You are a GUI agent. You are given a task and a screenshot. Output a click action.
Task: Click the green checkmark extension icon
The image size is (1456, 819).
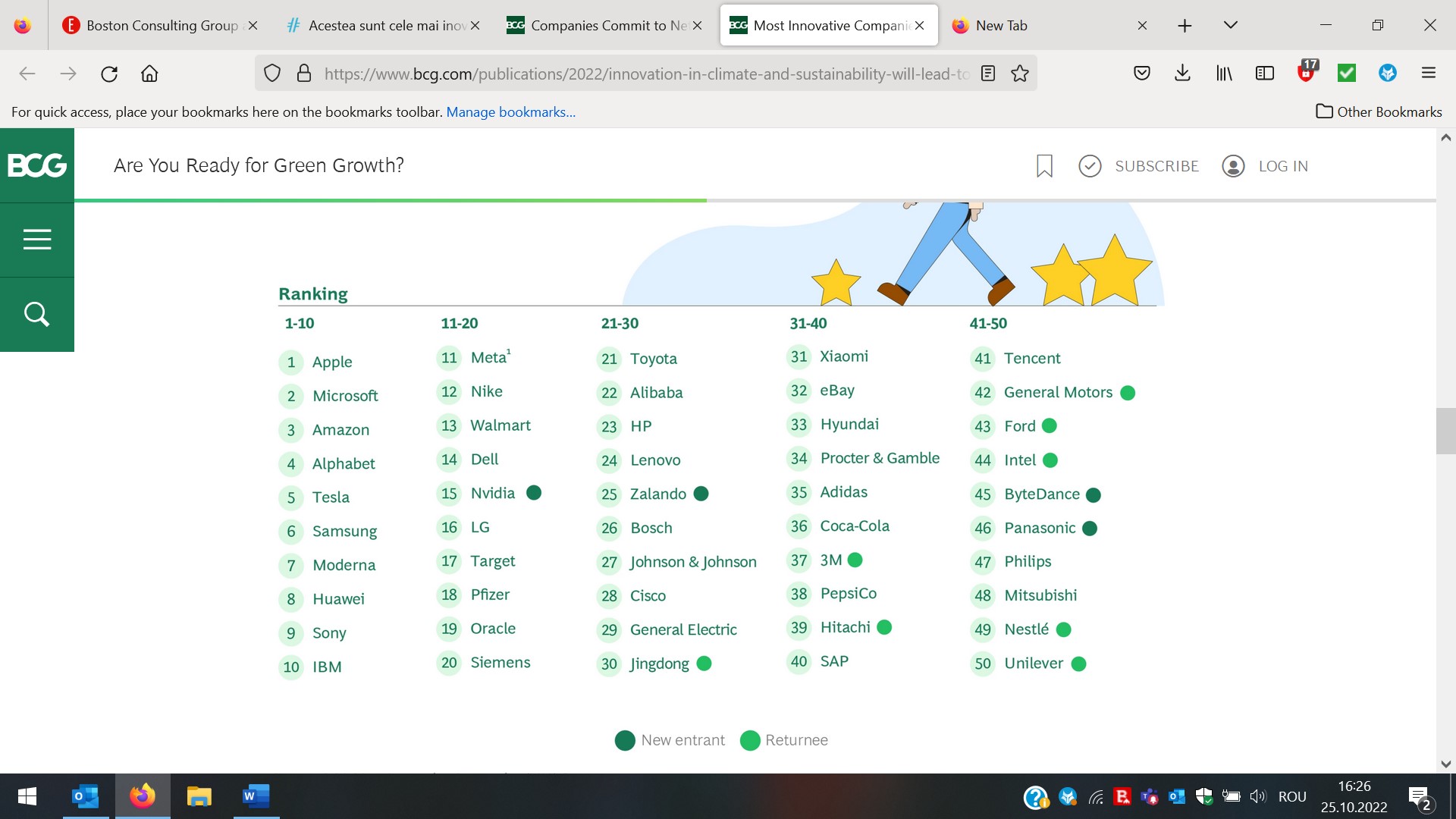tap(1347, 74)
